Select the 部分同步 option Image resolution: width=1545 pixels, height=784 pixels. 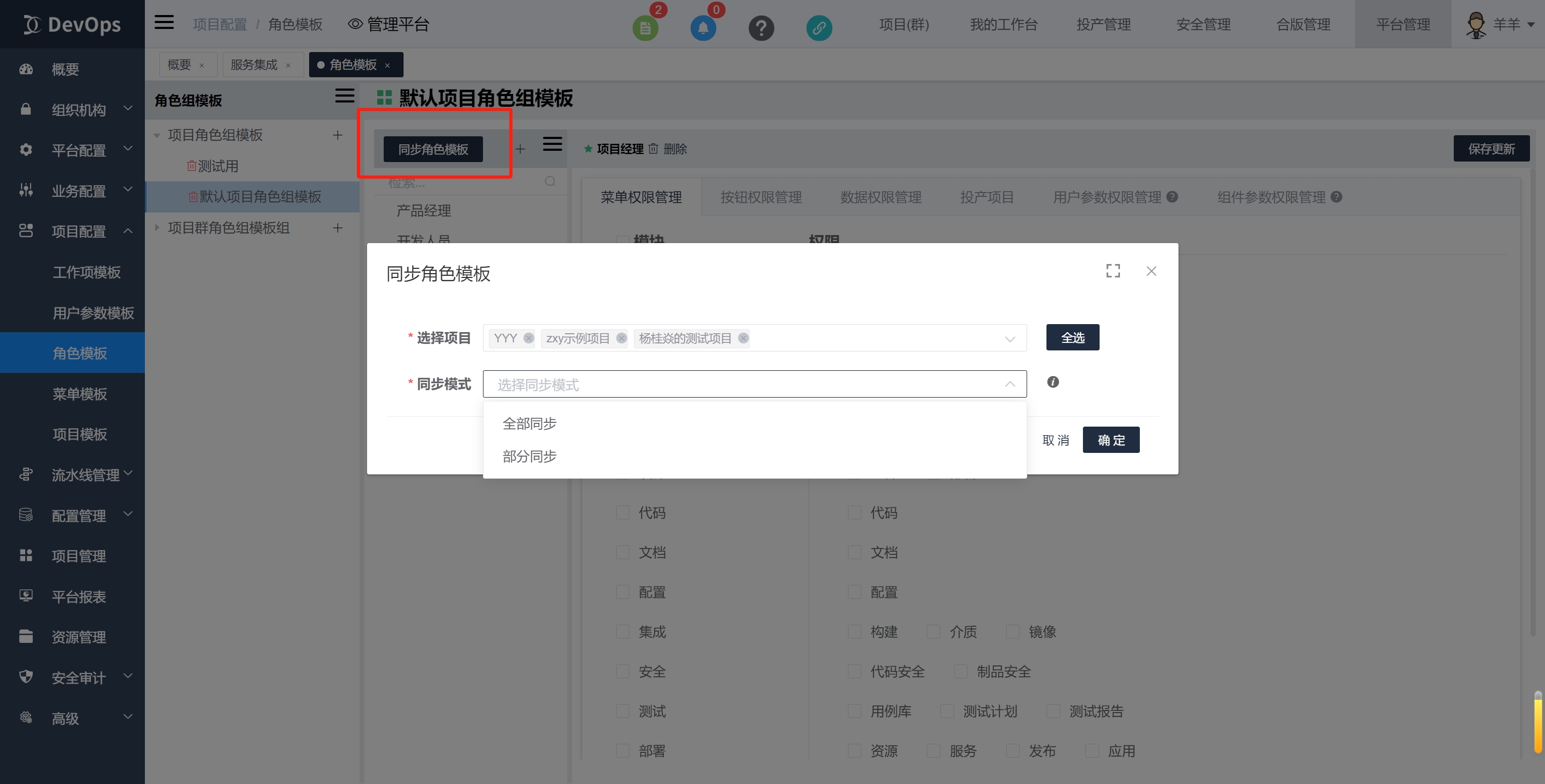click(x=530, y=457)
